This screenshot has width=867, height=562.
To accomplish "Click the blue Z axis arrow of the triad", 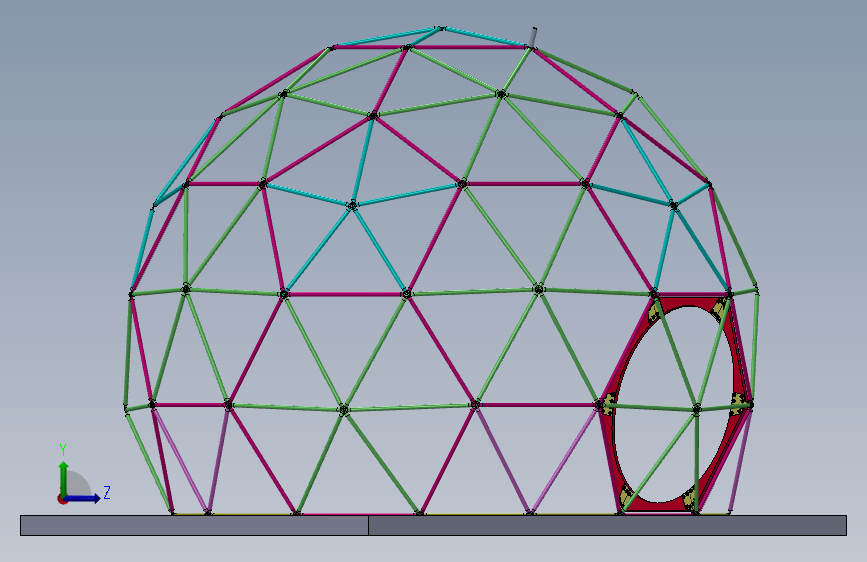I will [83, 498].
